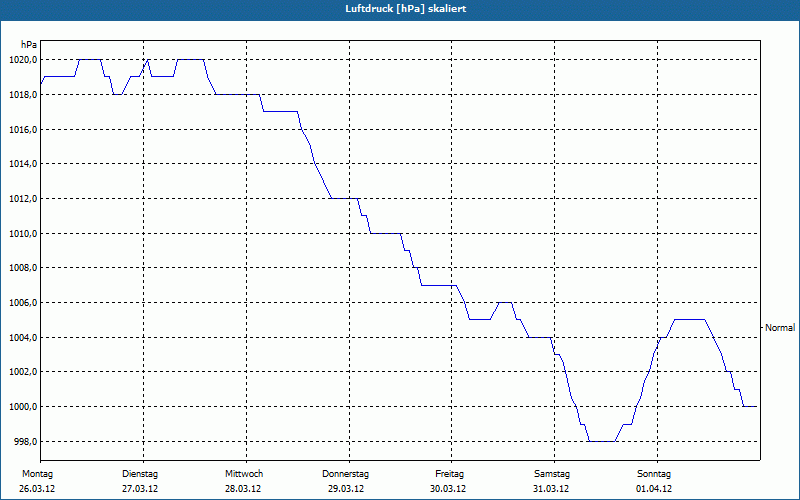Image resolution: width=800 pixels, height=500 pixels.
Task: Click the Dienstag day label
Action: pyautogui.click(x=140, y=474)
